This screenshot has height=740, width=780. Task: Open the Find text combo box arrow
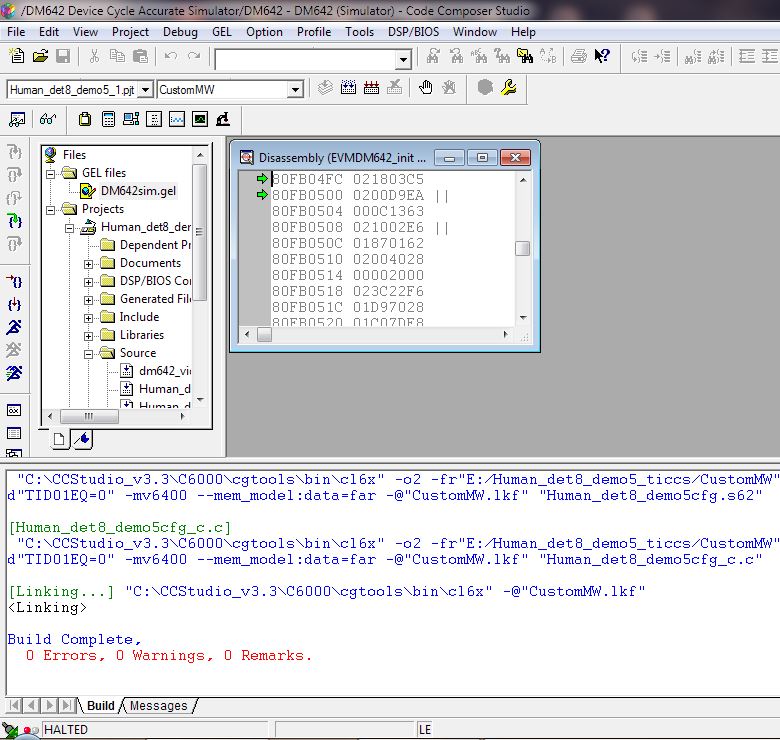(x=403, y=60)
